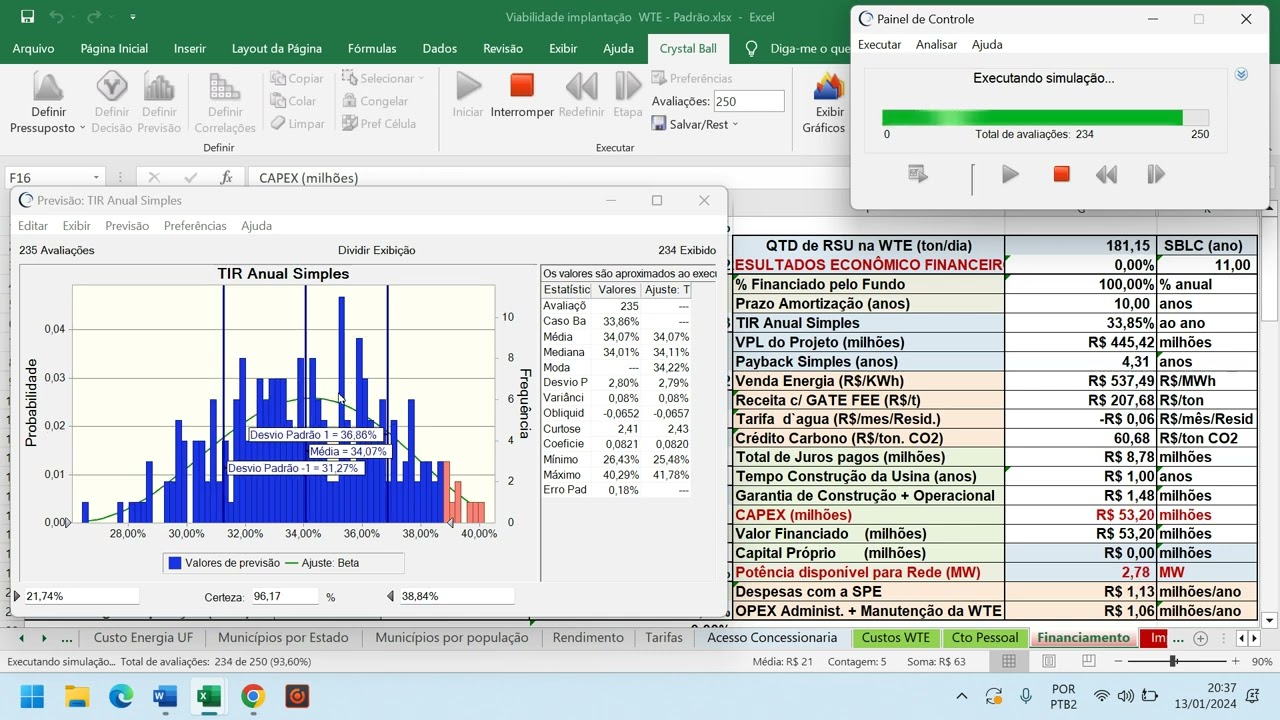Viewport: 1280px width, 720px height.
Task: Open Previsão menu in forecast window
Action: (127, 226)
